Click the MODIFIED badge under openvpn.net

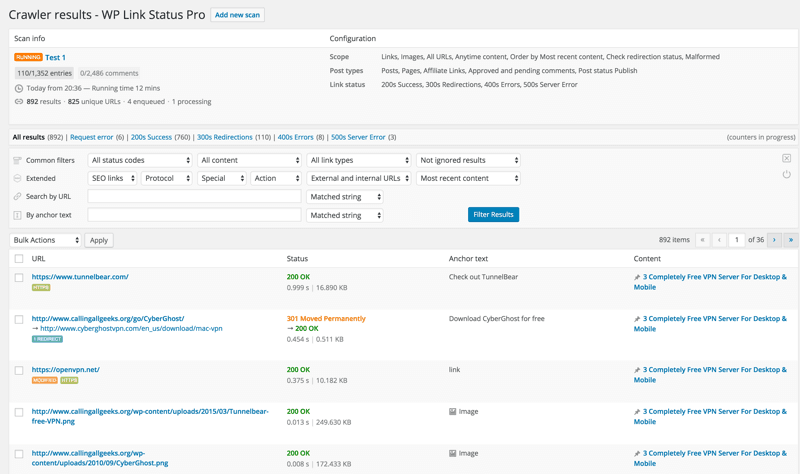click(x=45, y=381)
